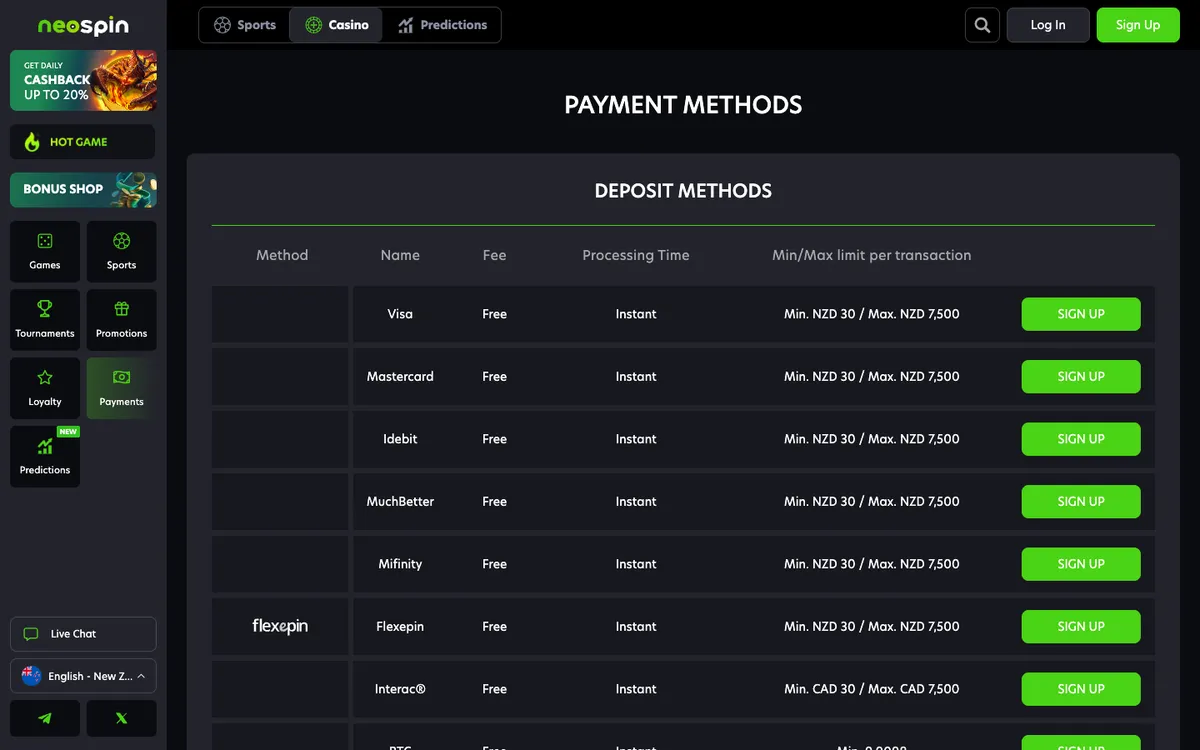The image size is (1200, 750).
Task: Click the PAYMENT METHODS page title
Action: coord(683,105)
